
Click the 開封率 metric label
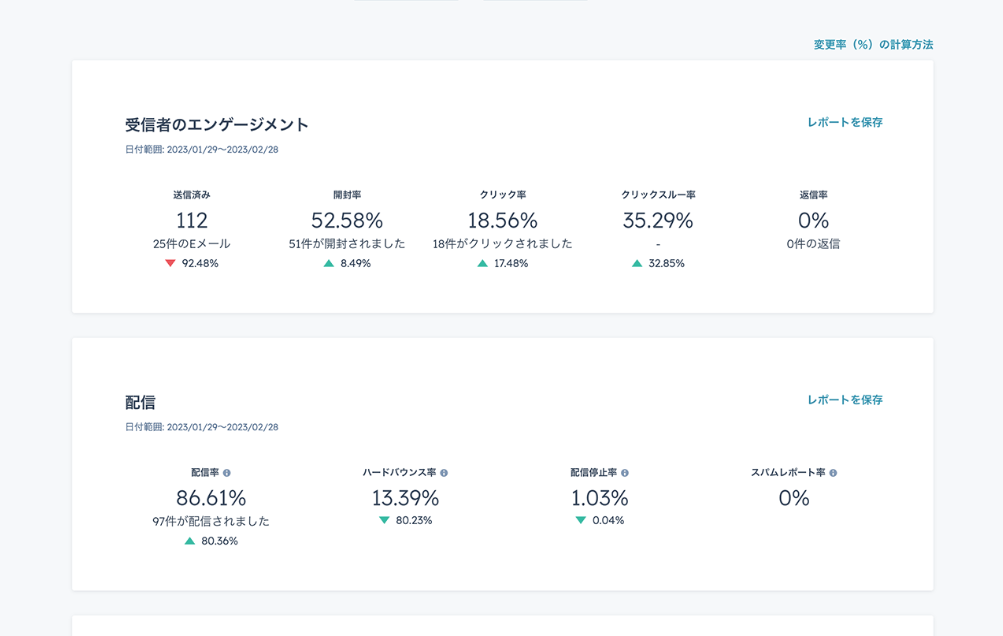pos(347,195)
